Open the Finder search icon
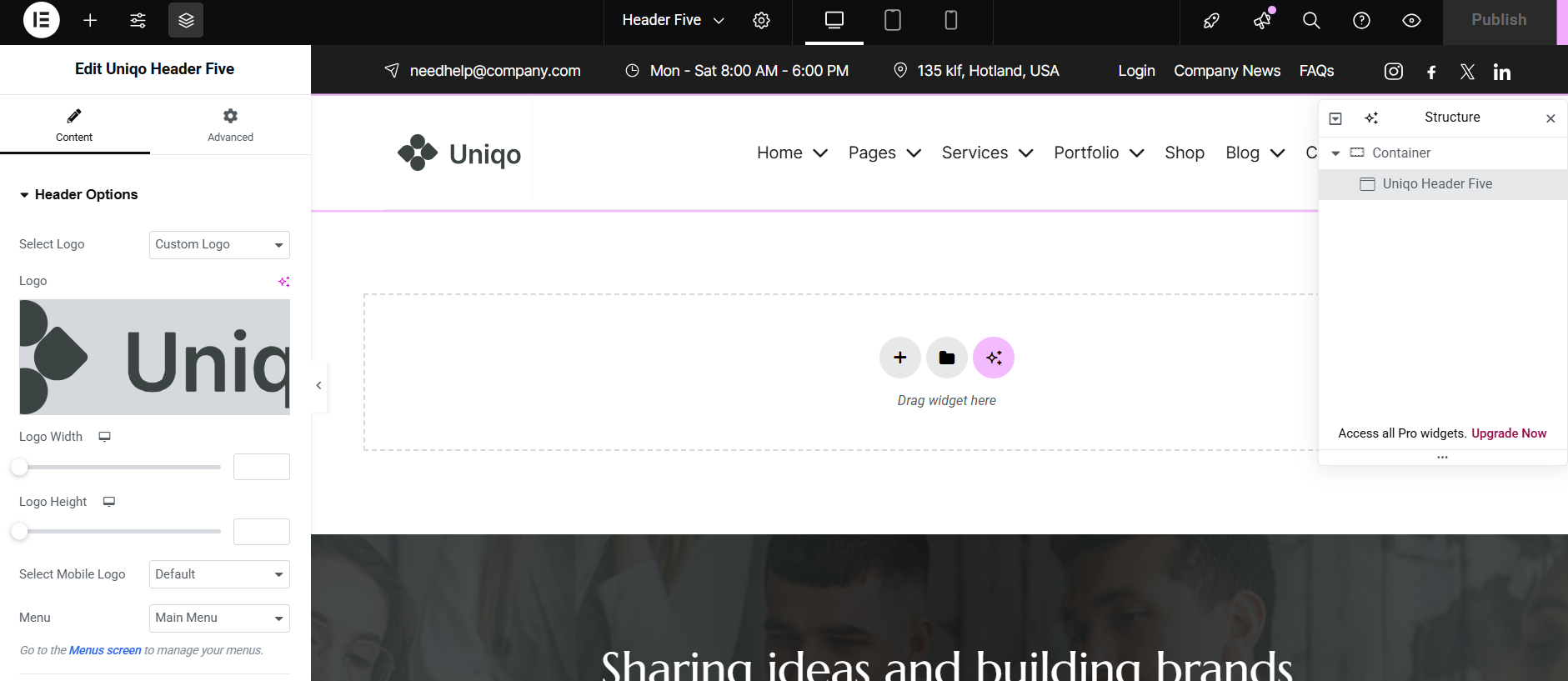This screenshot has height=681, width=1568. [x=1311, y=20]
